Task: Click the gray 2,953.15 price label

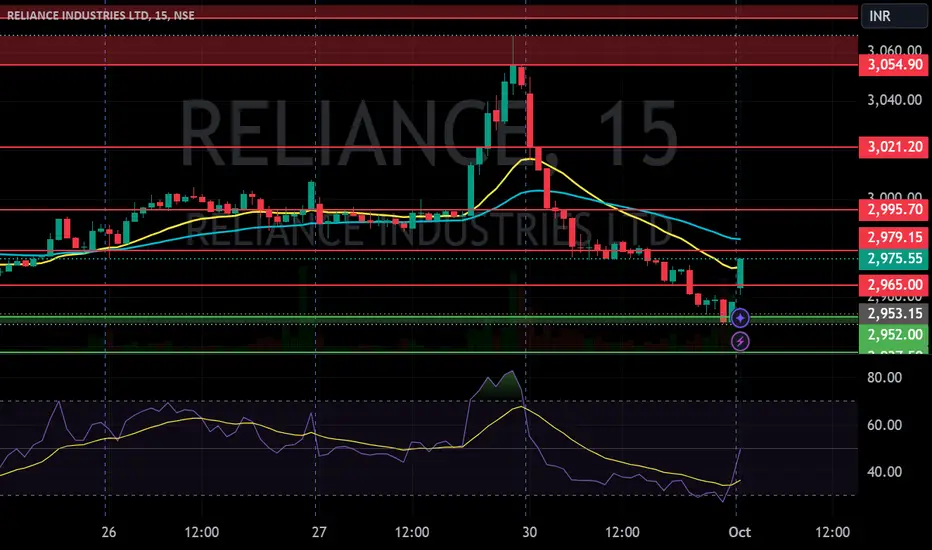Action: (893, 313)
